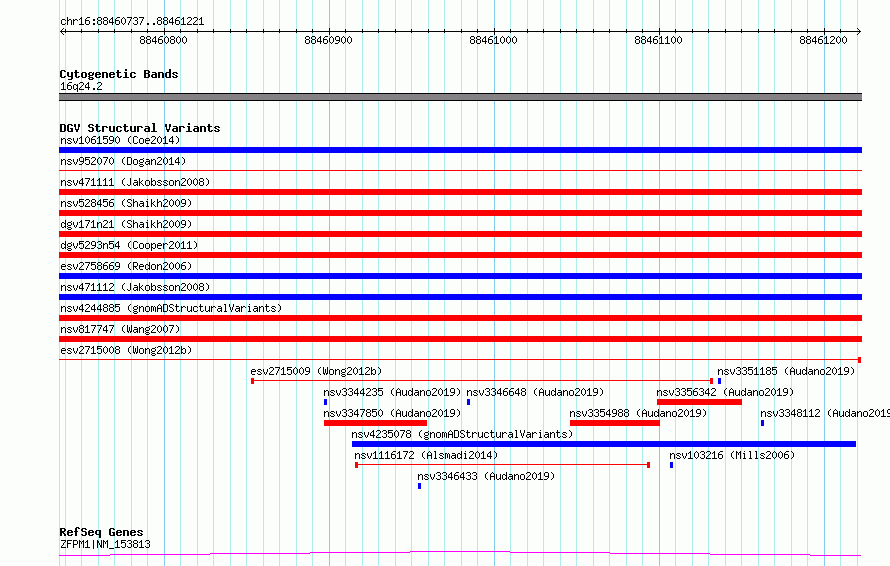
Task: Click ruler tick label 88461000
Action: point(494,40)
